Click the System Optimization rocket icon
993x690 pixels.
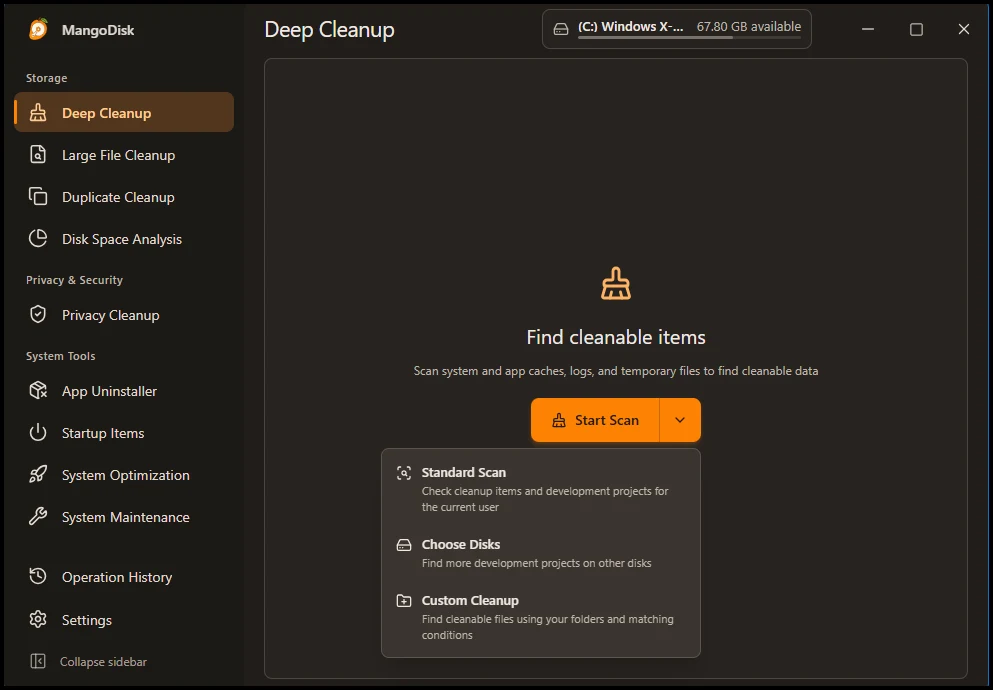38,474
